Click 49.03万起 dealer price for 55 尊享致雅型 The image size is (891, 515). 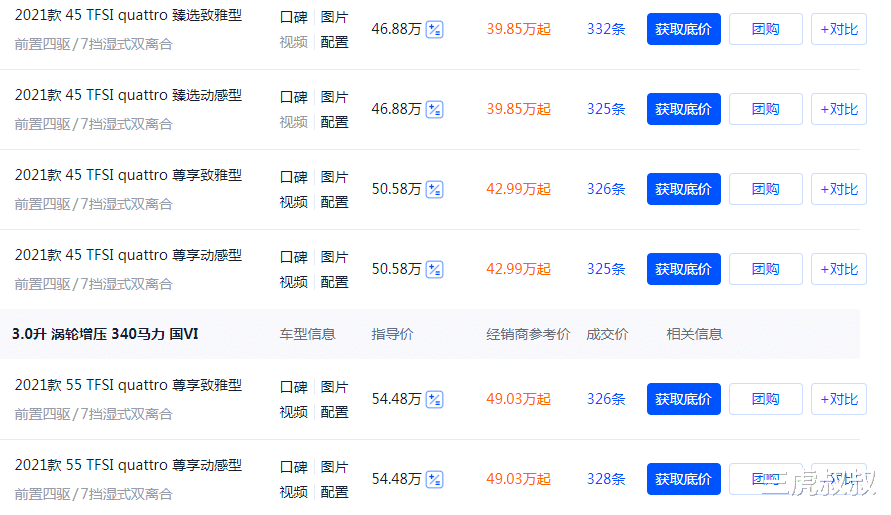(x=519, y=400)
